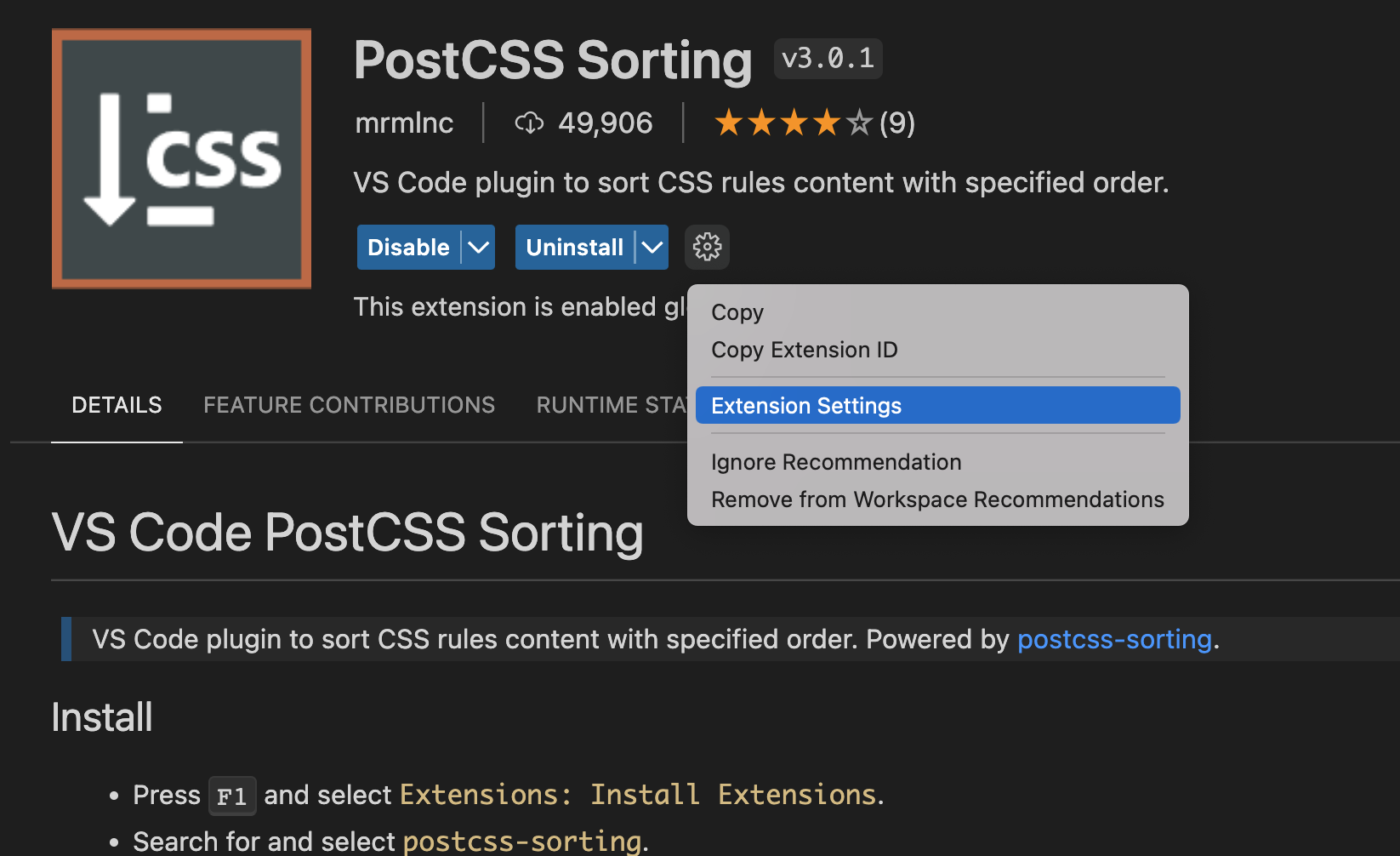Open the Feature Contributions tab

point(349,405)
